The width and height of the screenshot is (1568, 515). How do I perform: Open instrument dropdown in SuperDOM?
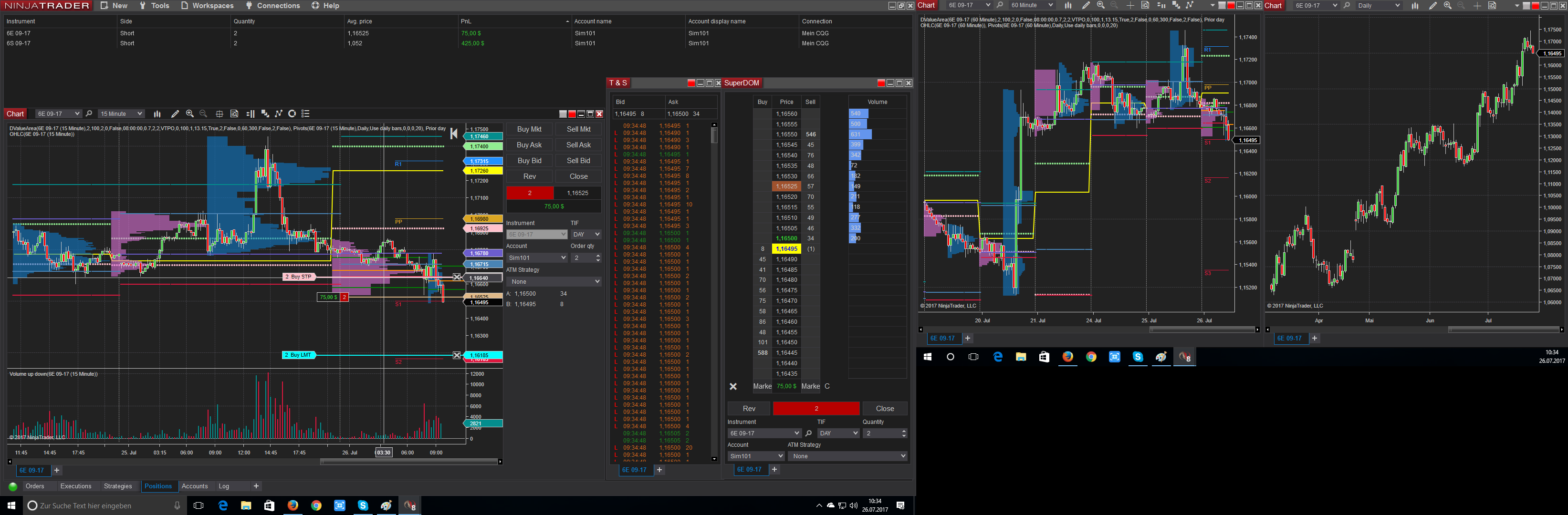pos(764,433)
